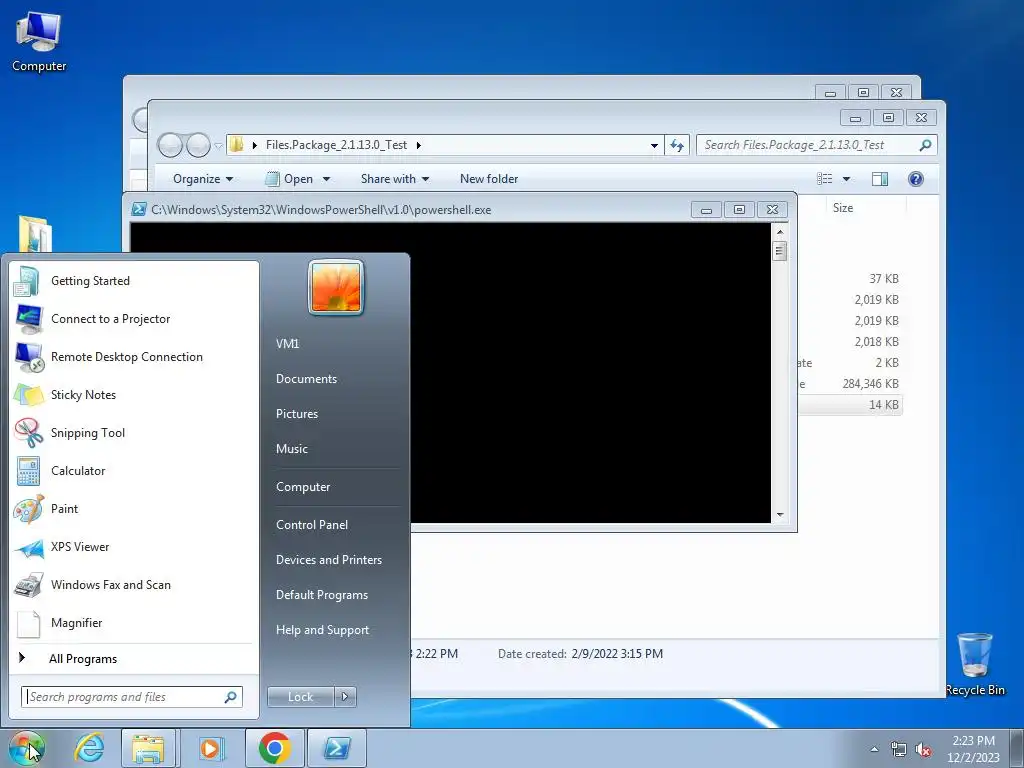Open the address bar history dropdown
Image resolution: width=1024 pixels, height=768 pixels.
654,145
